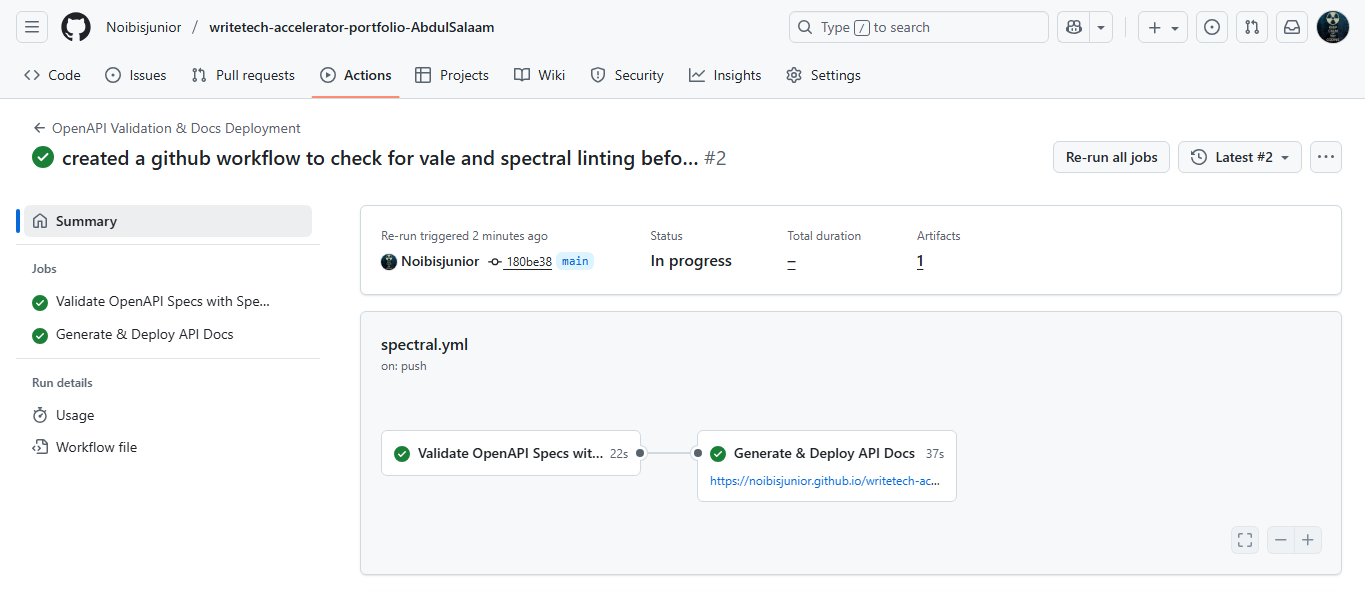Image resolution: width=1365 pixels, height=591 pixels.
Task: Open GitHub Copilot chat
Action: click(x=1073, y=27)
